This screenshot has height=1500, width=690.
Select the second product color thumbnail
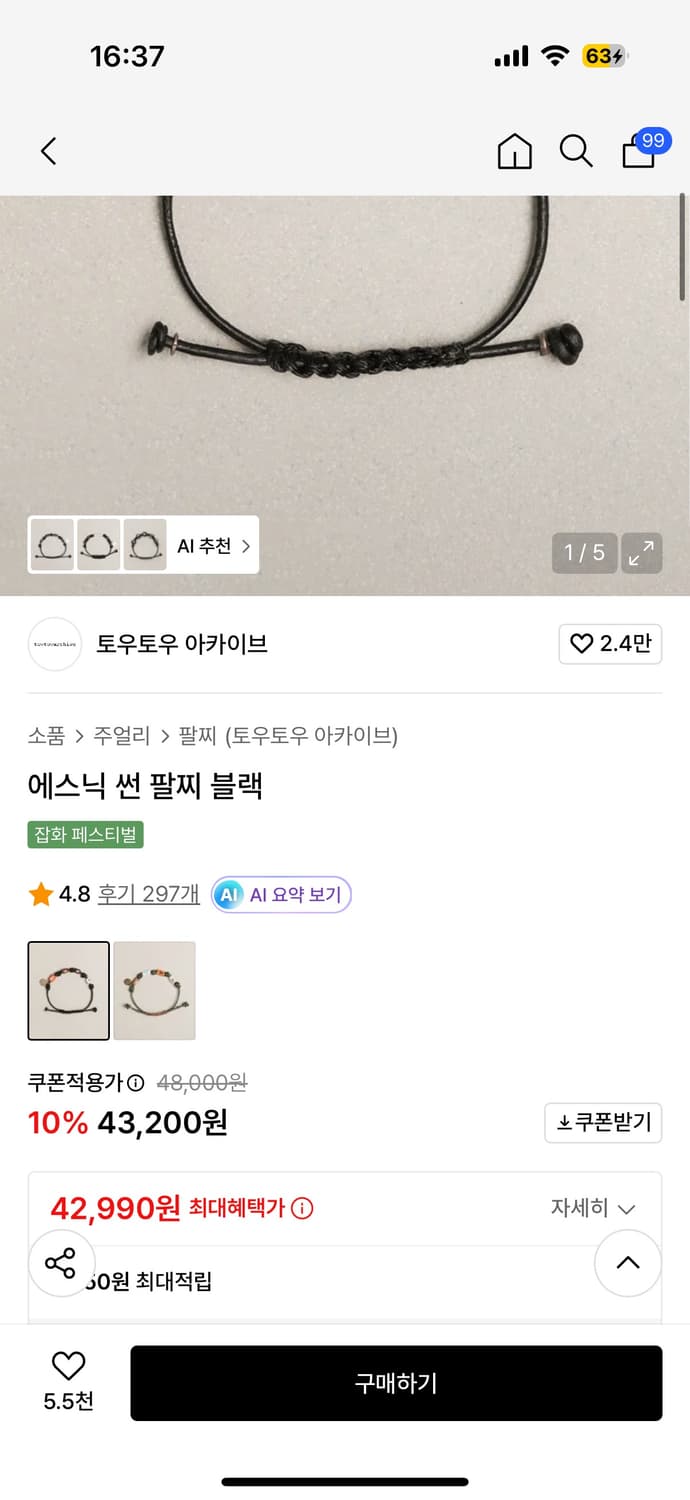tap(154, 990)
